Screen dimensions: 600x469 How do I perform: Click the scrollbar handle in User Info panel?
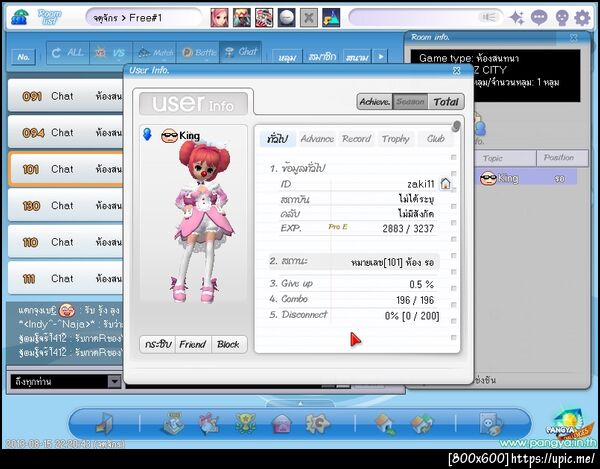(456, 126)
